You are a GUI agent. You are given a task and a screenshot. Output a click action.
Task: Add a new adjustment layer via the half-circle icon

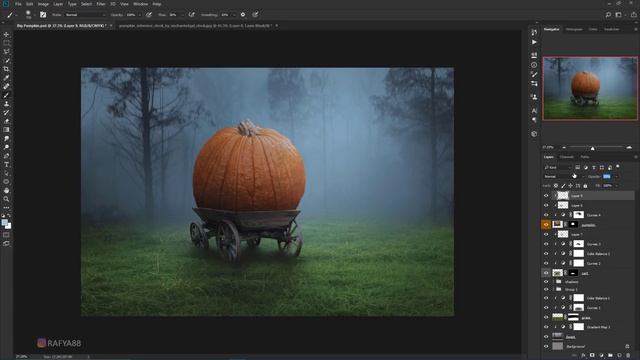coord(601,356)
